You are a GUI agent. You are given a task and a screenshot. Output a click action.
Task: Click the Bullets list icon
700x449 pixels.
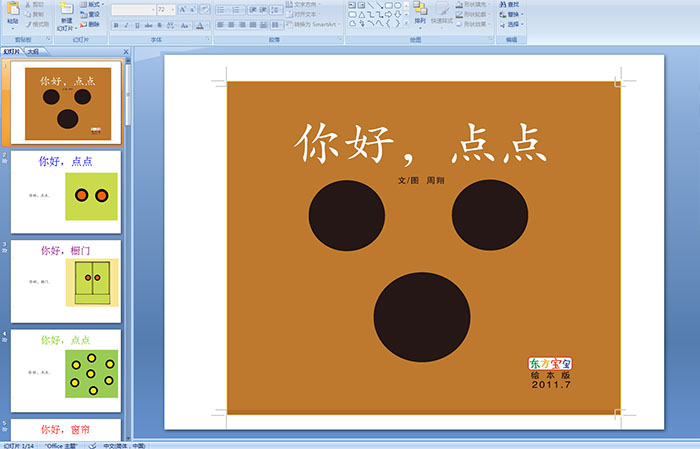click(223, 9)
